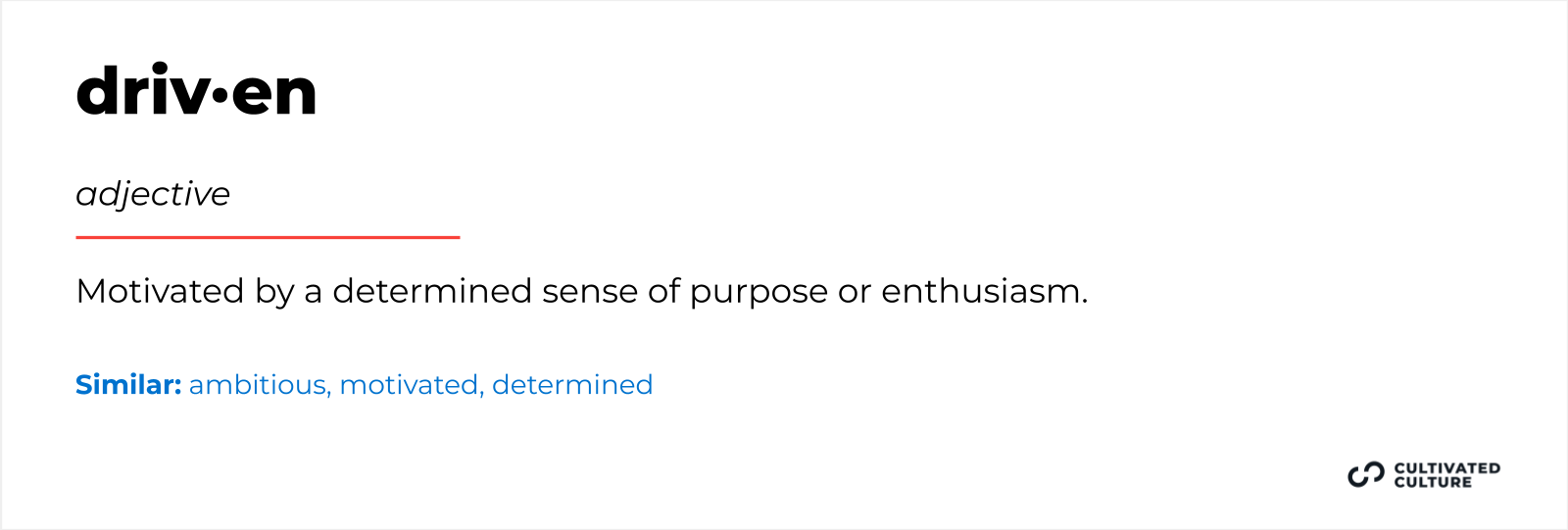
Task: Open the 'ambitious' synonym link
Action: [x=257, y=385]
